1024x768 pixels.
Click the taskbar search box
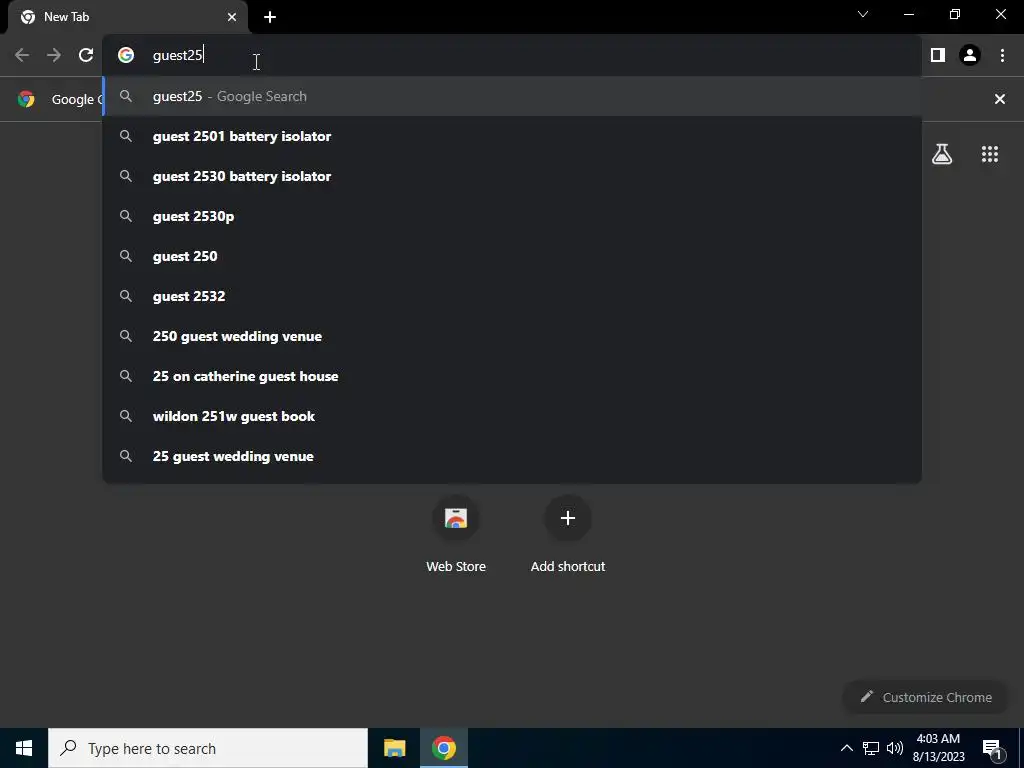tap(208, 748)
